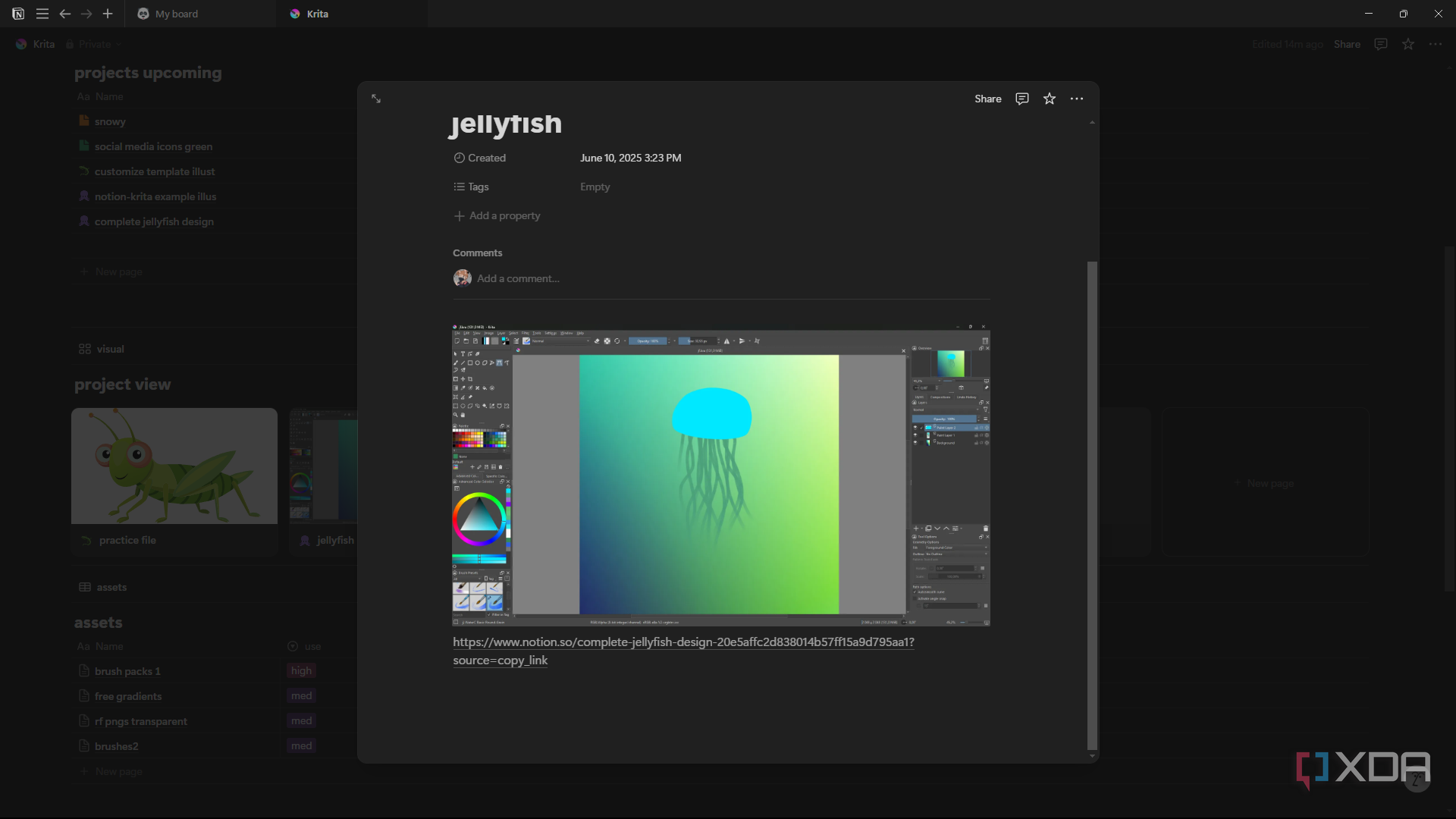
Task: Favorite background Krita page with star icon
Action: [x=1408, y=44]
